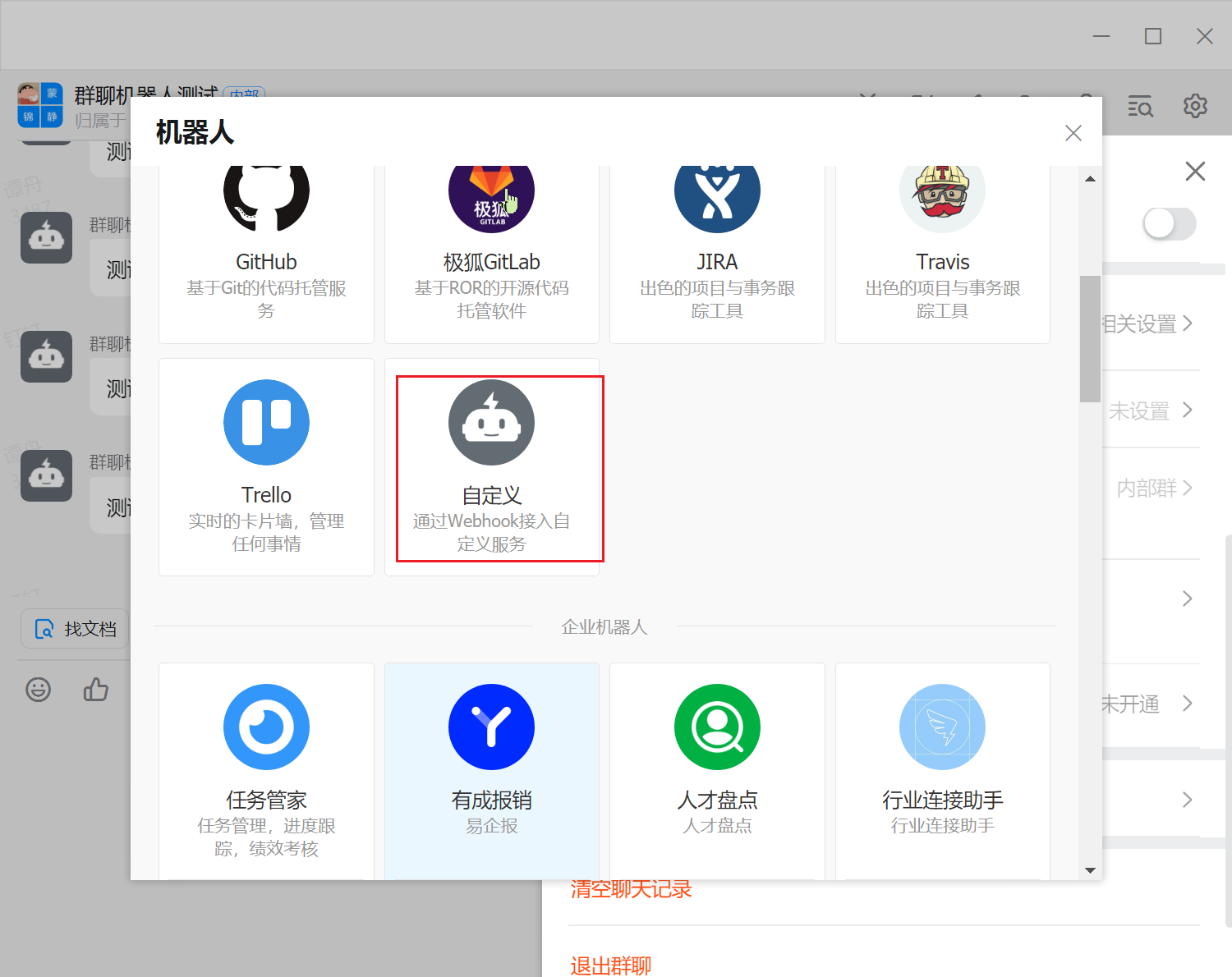Open the search messages list icon
Image resolution: width=1232 pixels, height=977 pixels.
(1140, 106)
